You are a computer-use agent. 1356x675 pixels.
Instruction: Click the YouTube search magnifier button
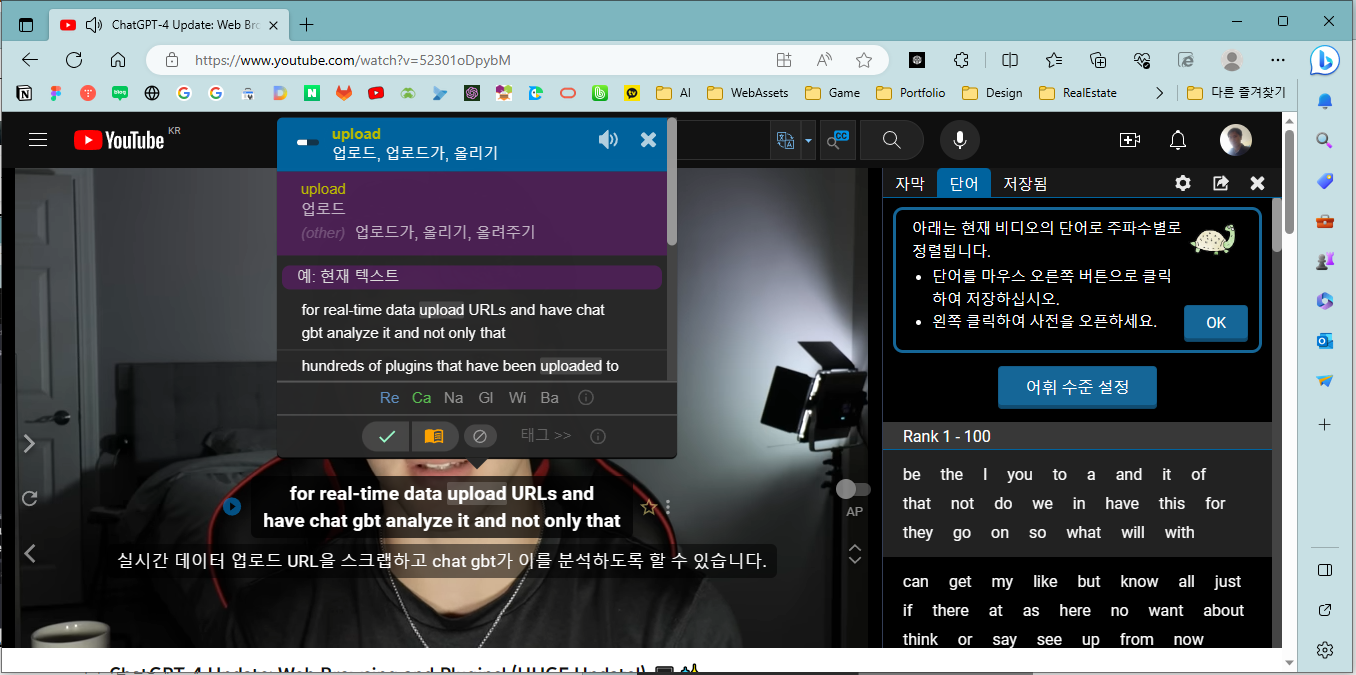click(892, 140)
